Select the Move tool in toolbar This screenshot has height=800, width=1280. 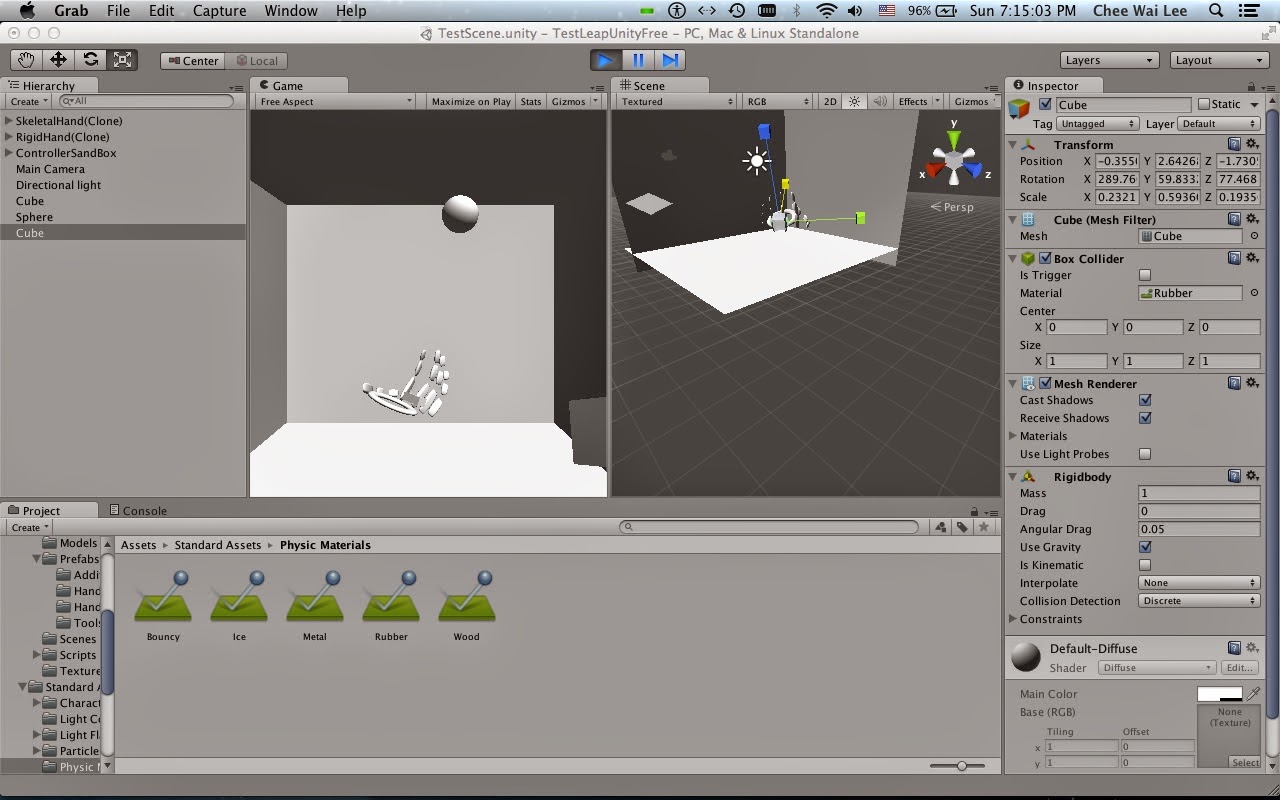click(59, 60)
